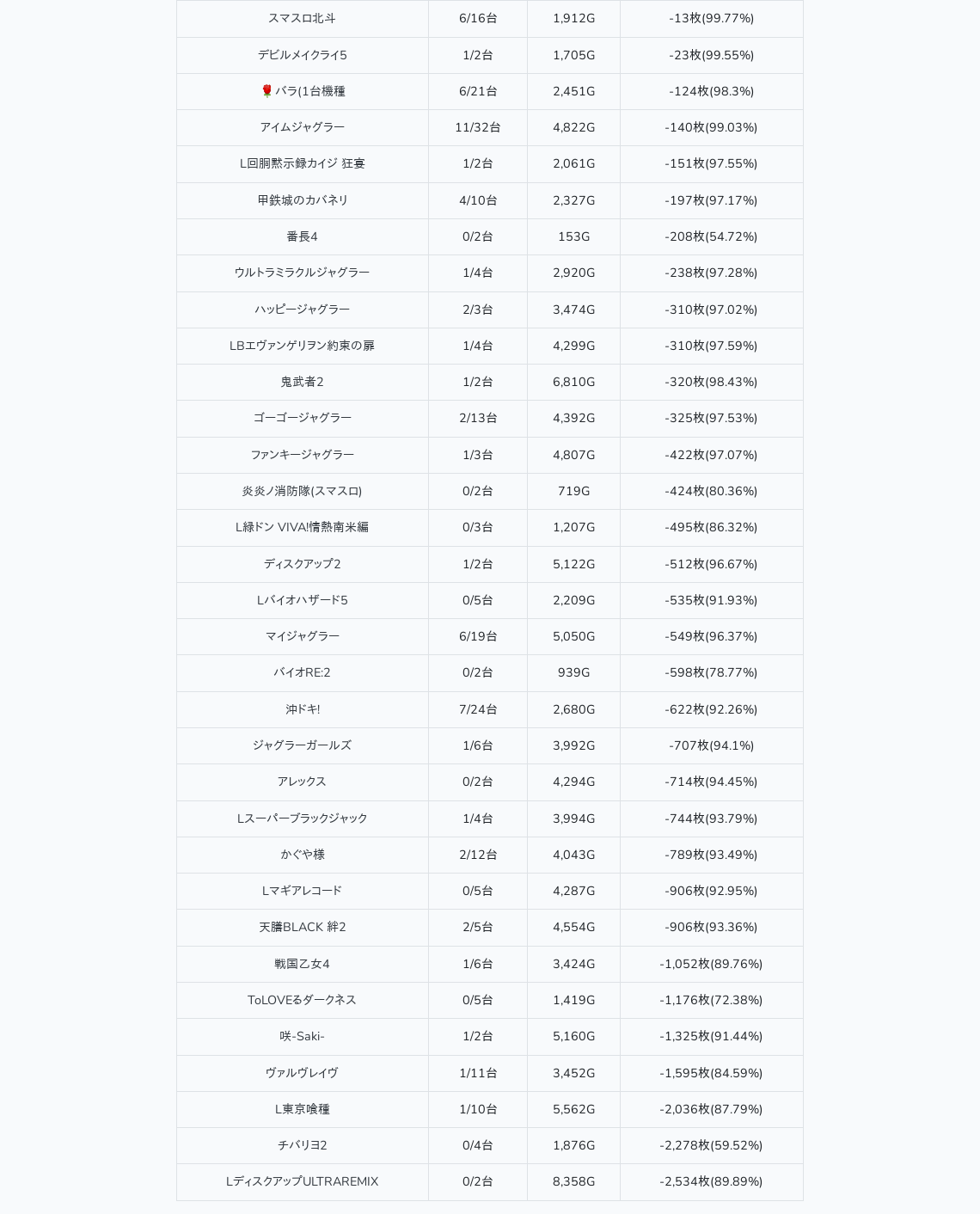Click the 6,810G games cell

pyautogui.click(x=573, y=382)
